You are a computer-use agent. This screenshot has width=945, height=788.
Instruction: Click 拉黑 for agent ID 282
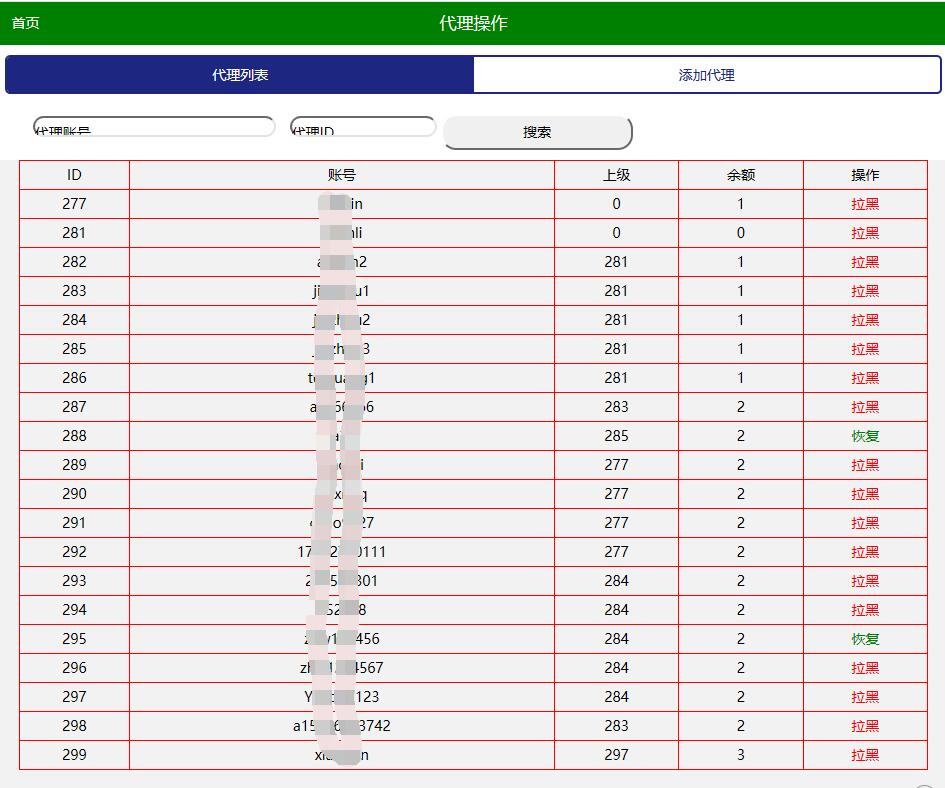(x=863, y=261)
